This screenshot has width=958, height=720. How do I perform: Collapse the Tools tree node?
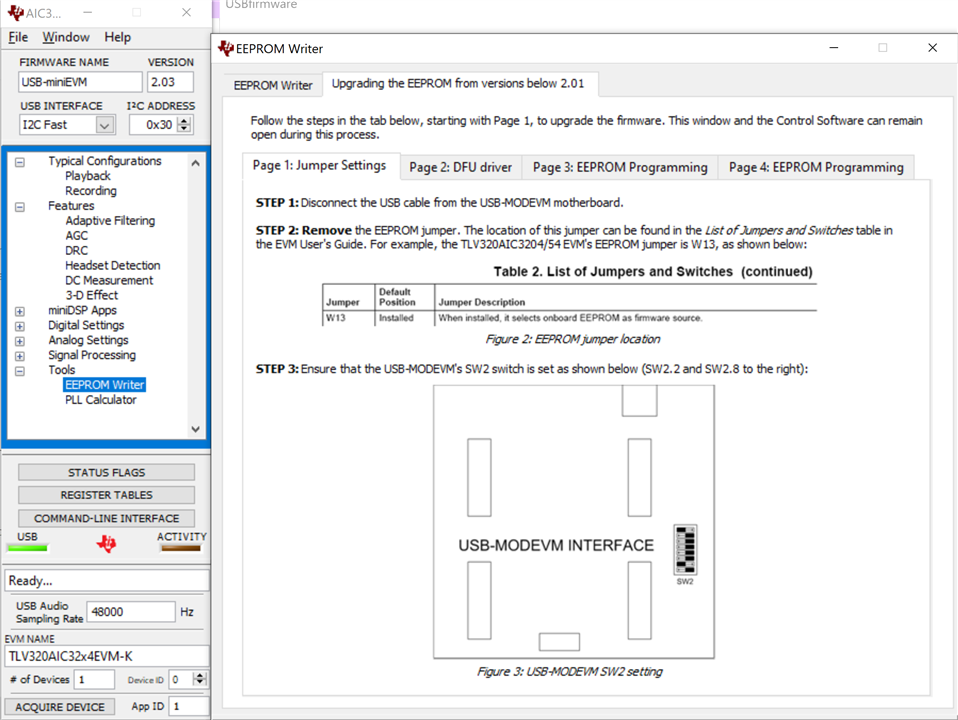[20, 371]
